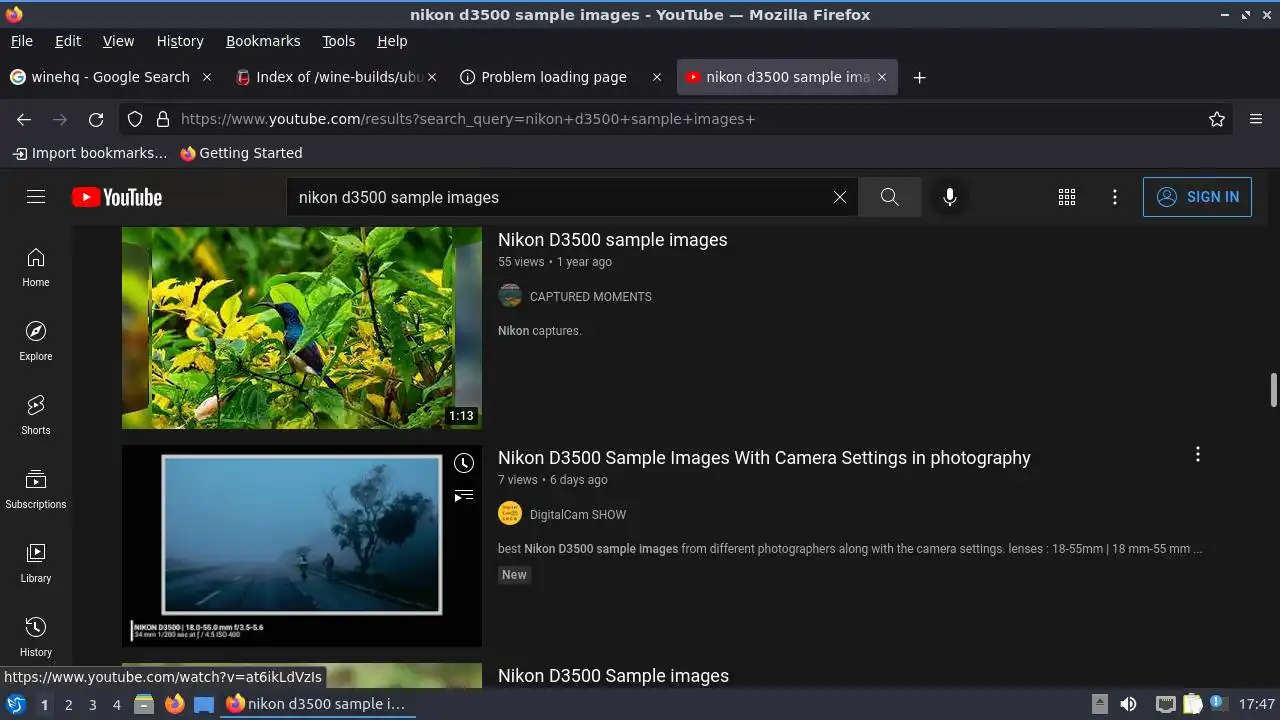Click the SIGN IN button
This screenshot has height=720, width=1280.
(1197, 197)
